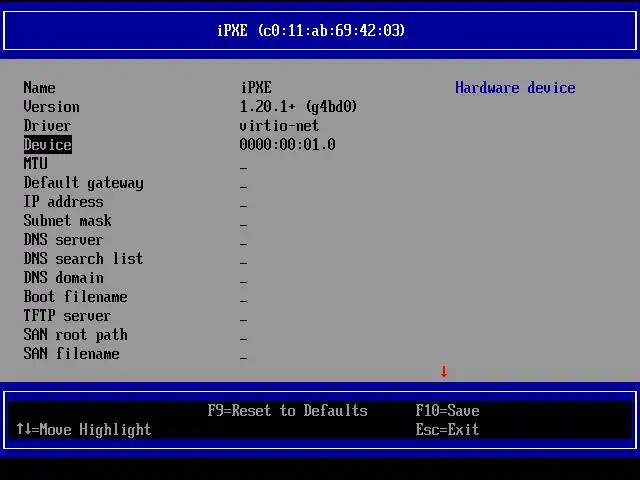640x480 pixels.
Task: Select the Driver setting label
Action: (47, 126)
